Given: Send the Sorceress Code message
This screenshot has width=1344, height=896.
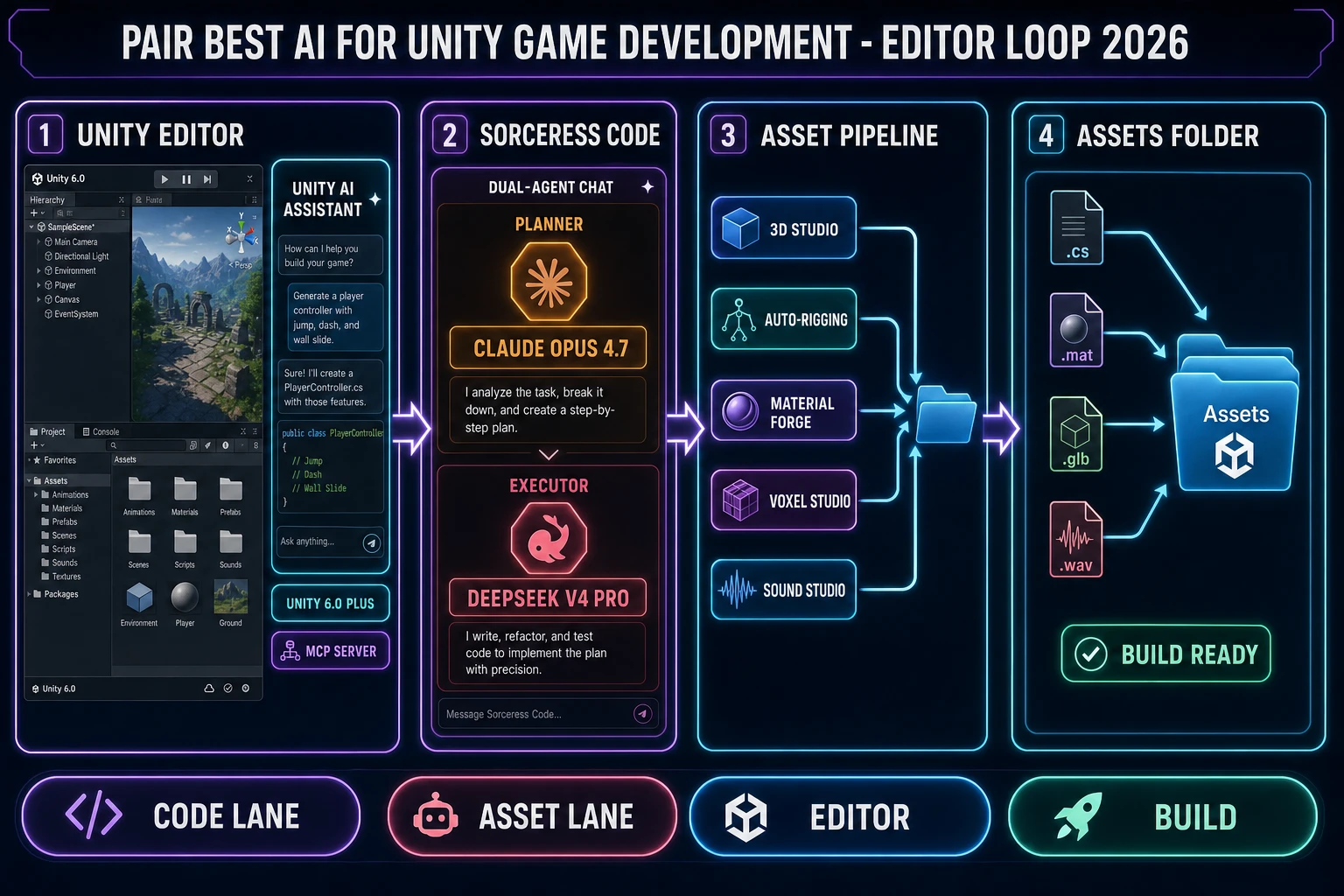Looking at the screenshot, I should [x=643, y=714].
